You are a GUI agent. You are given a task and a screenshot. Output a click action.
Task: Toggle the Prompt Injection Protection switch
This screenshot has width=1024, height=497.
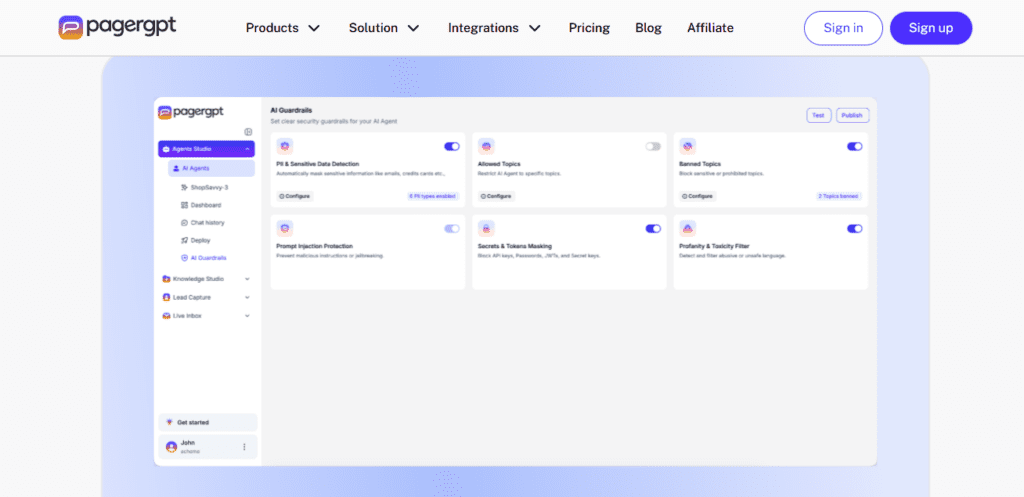click(452, 229)
